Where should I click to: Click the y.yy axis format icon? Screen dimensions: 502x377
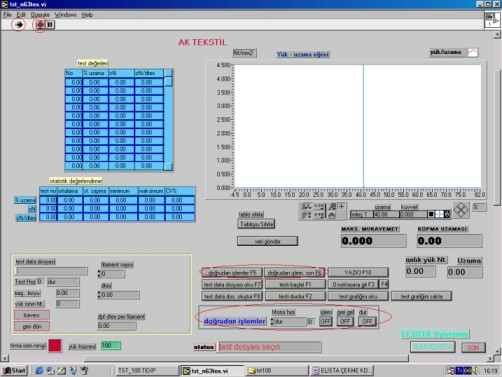click(319, 215)
